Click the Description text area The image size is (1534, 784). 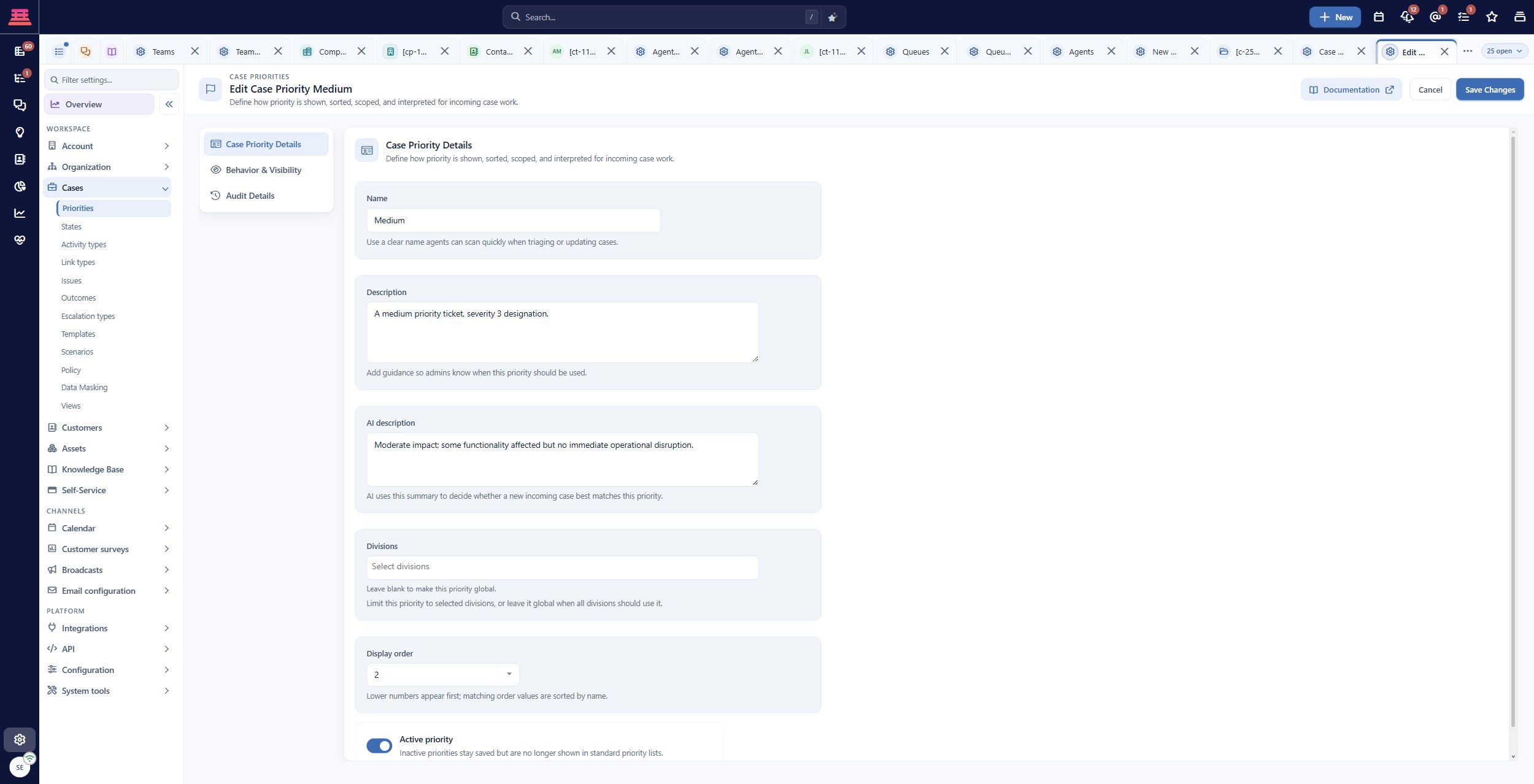[x=562, y=332]
